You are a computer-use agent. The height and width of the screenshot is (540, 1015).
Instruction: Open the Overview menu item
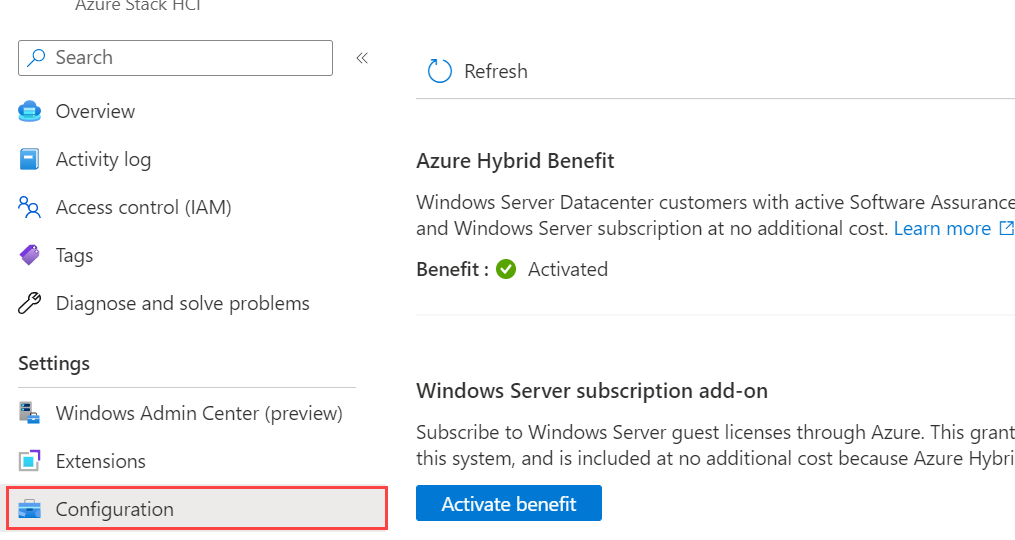tap(95, 111)
